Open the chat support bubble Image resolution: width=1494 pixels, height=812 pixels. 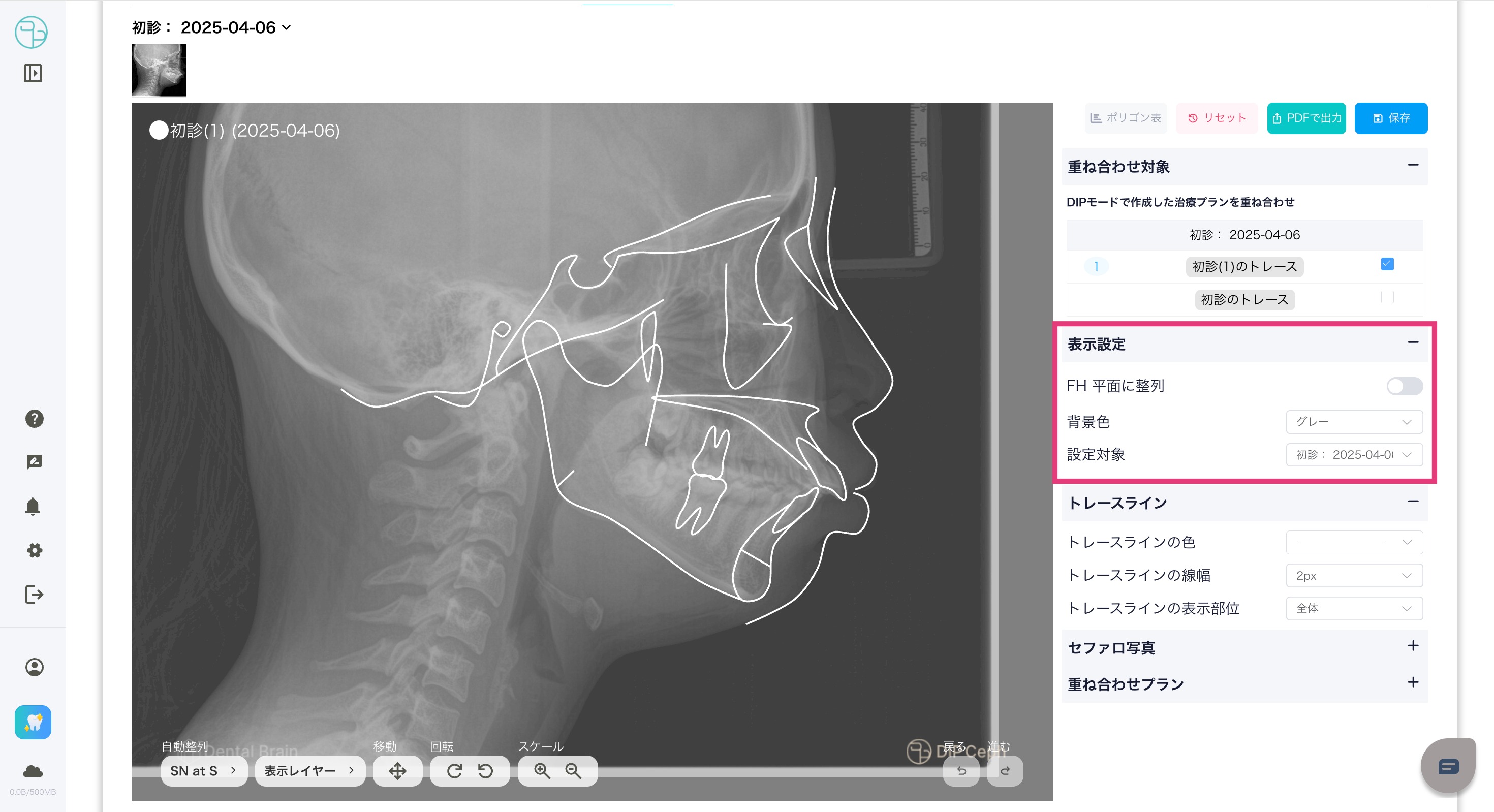[x=1448, y=767]
